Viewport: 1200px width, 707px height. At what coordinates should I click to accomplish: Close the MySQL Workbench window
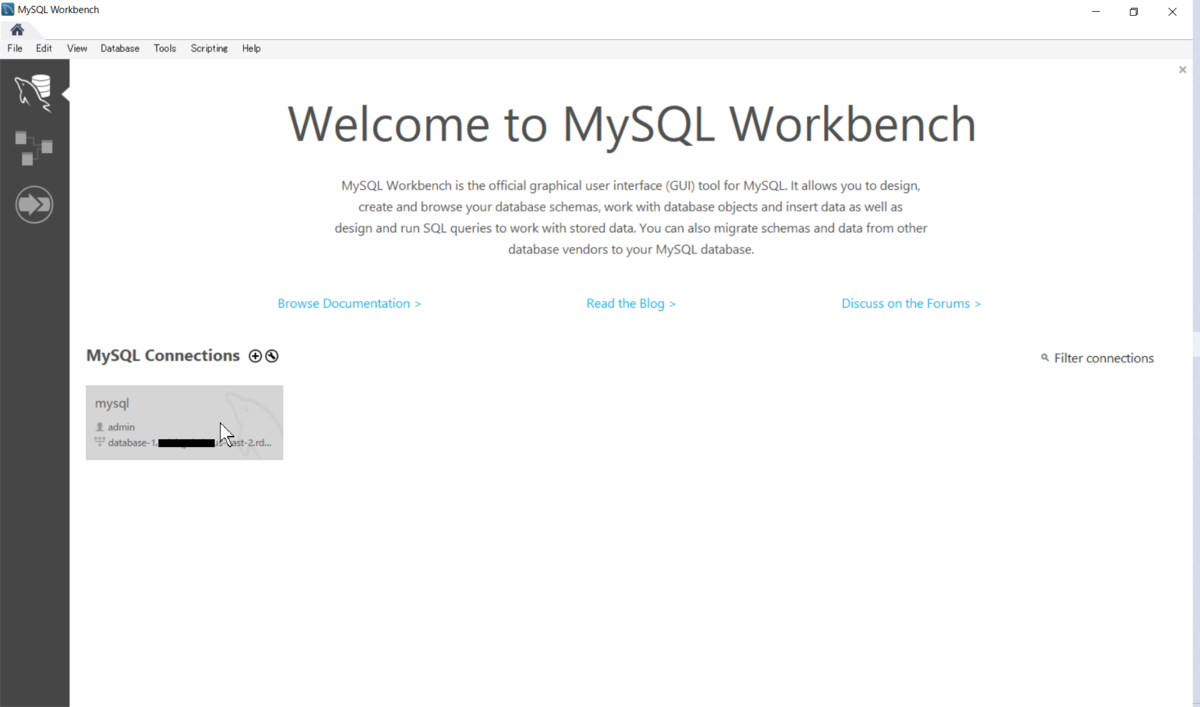[1173, 11]
